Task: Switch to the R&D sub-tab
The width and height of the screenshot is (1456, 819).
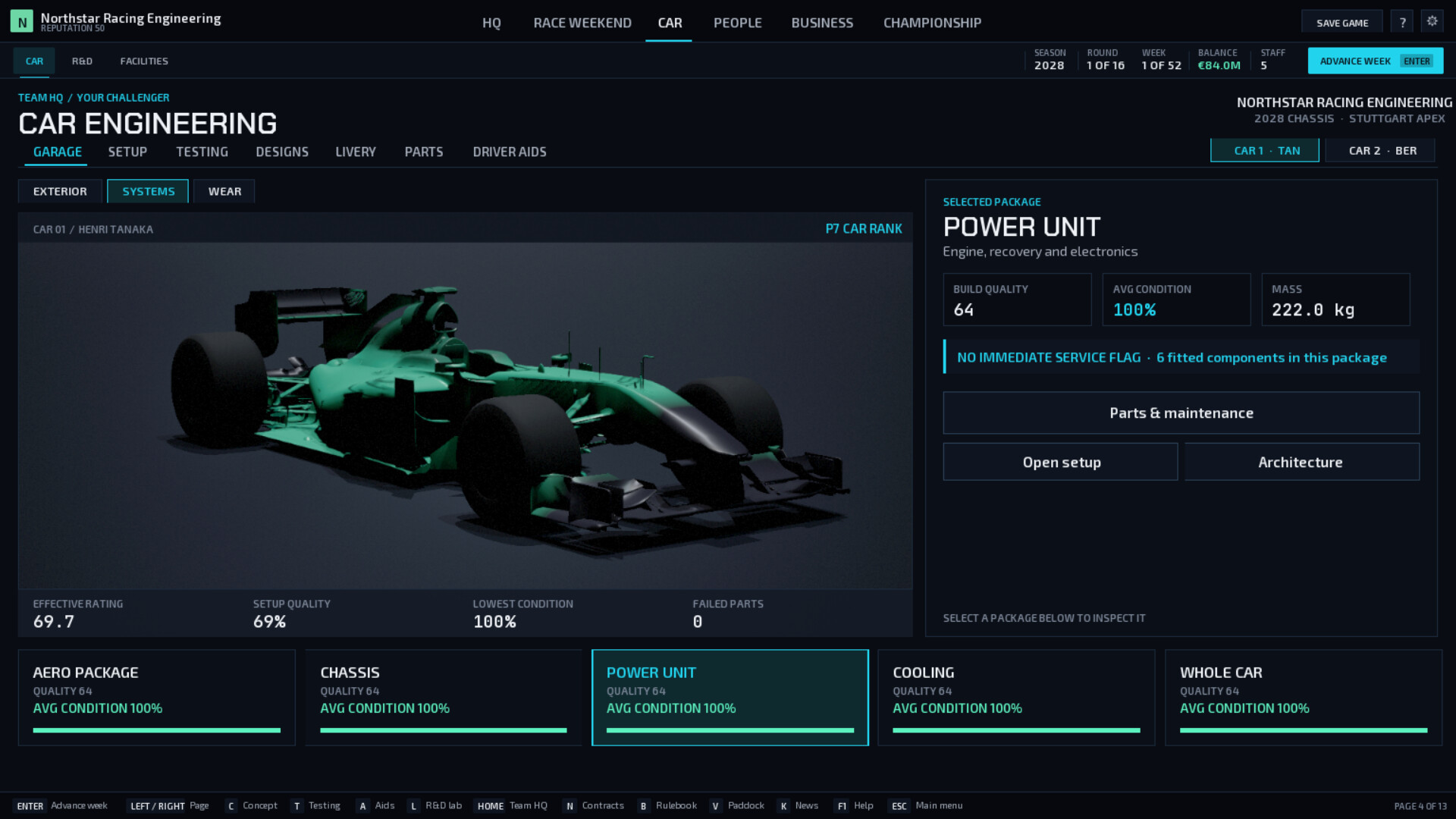Action: coord(82,61)
